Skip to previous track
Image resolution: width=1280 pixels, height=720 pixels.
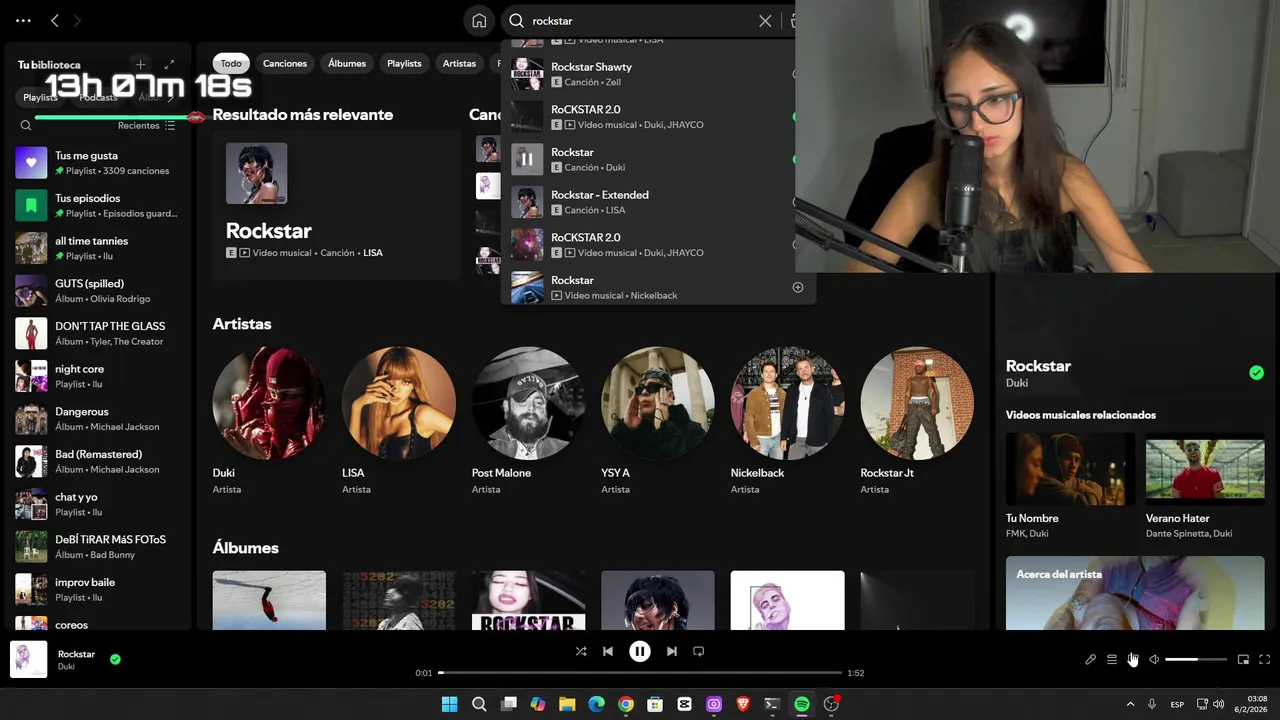(608, 651)
